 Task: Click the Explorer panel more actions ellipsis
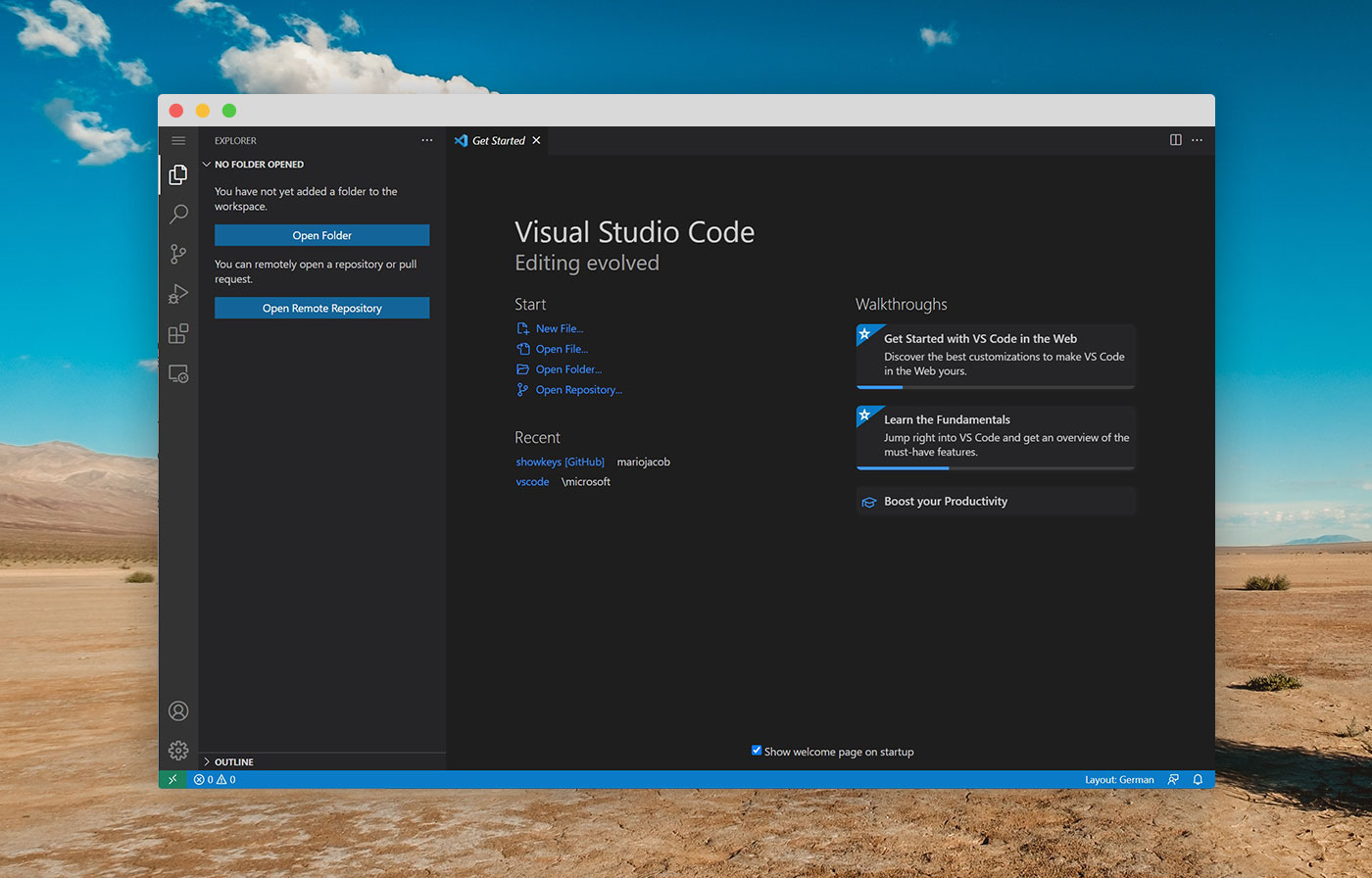tap(427, 140)
